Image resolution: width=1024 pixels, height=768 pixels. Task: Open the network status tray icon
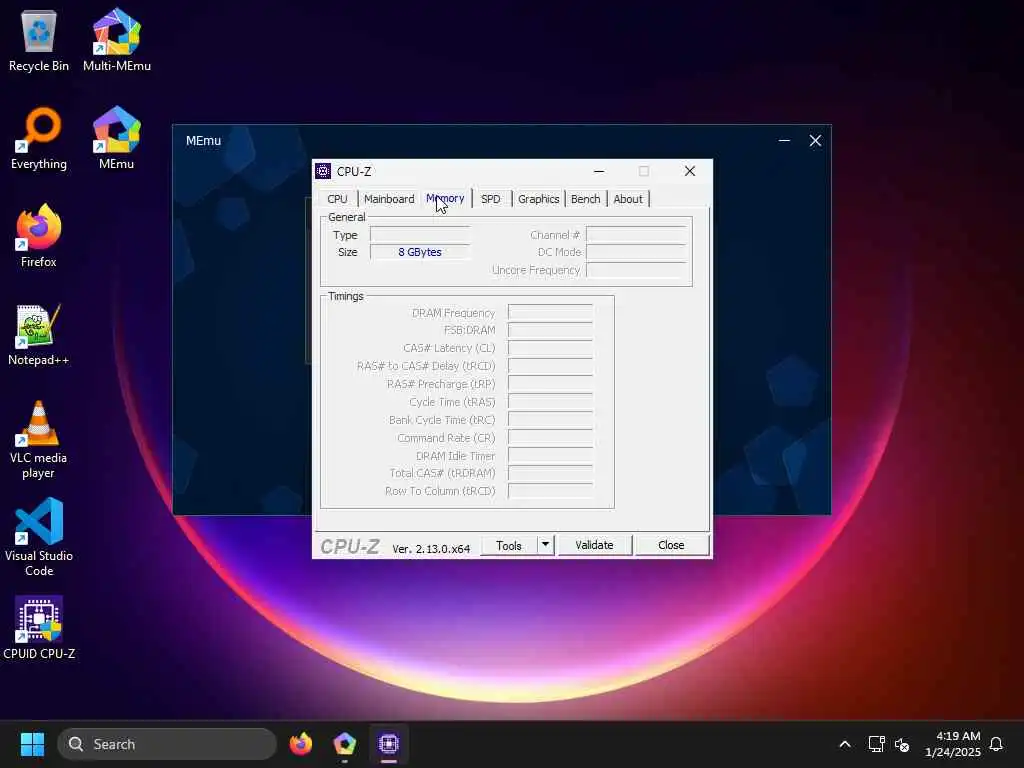coord(876,744)
